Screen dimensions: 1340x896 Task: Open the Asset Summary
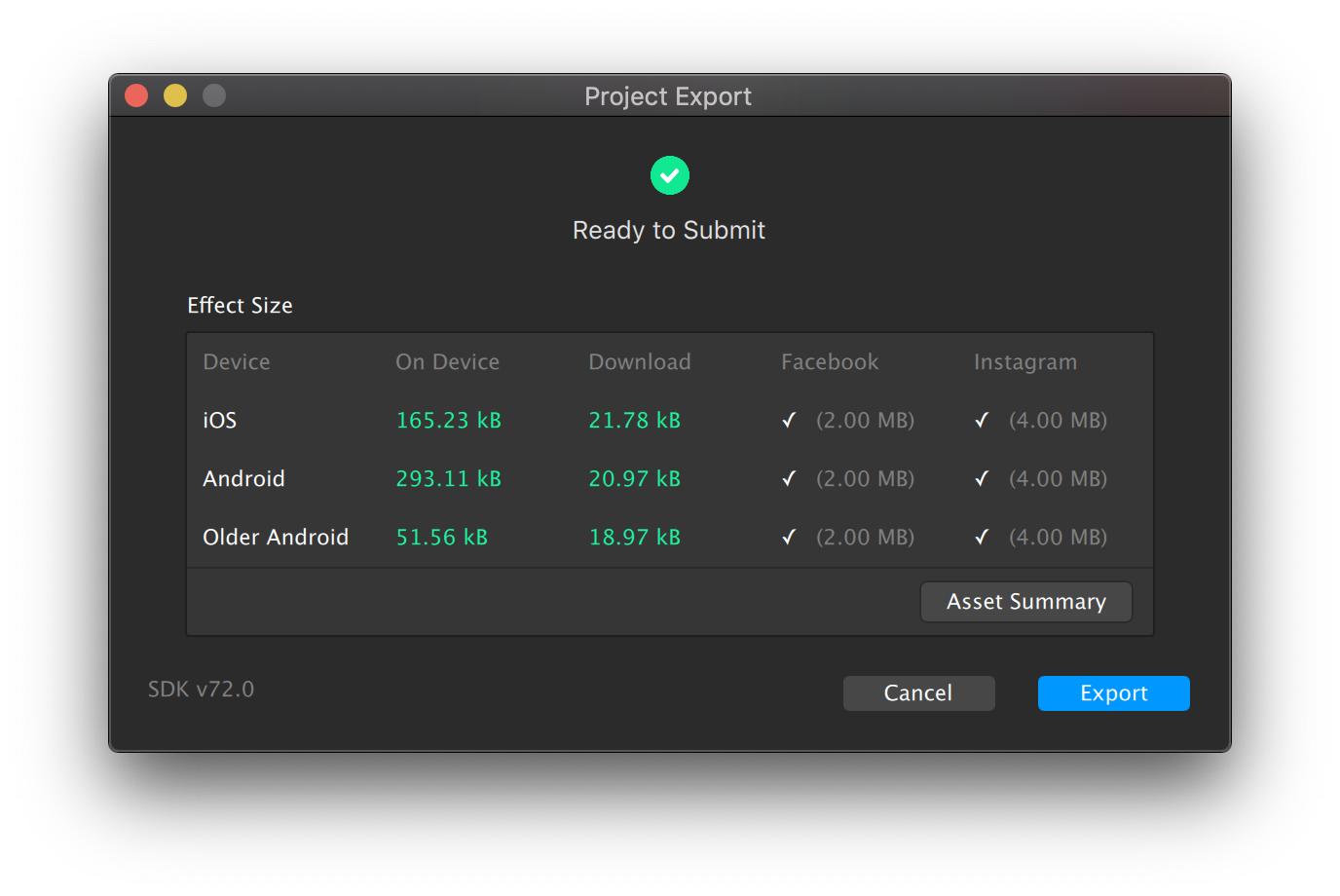click(x=1025, y=602)
